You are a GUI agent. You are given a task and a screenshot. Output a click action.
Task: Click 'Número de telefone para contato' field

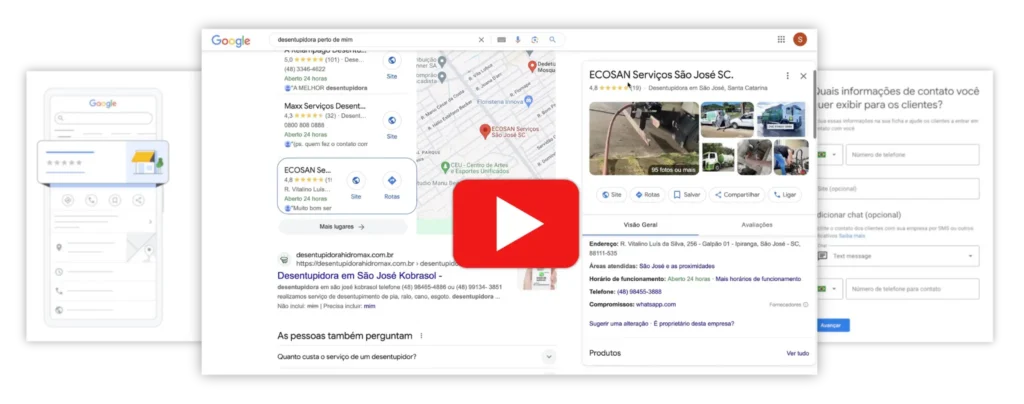912,289
